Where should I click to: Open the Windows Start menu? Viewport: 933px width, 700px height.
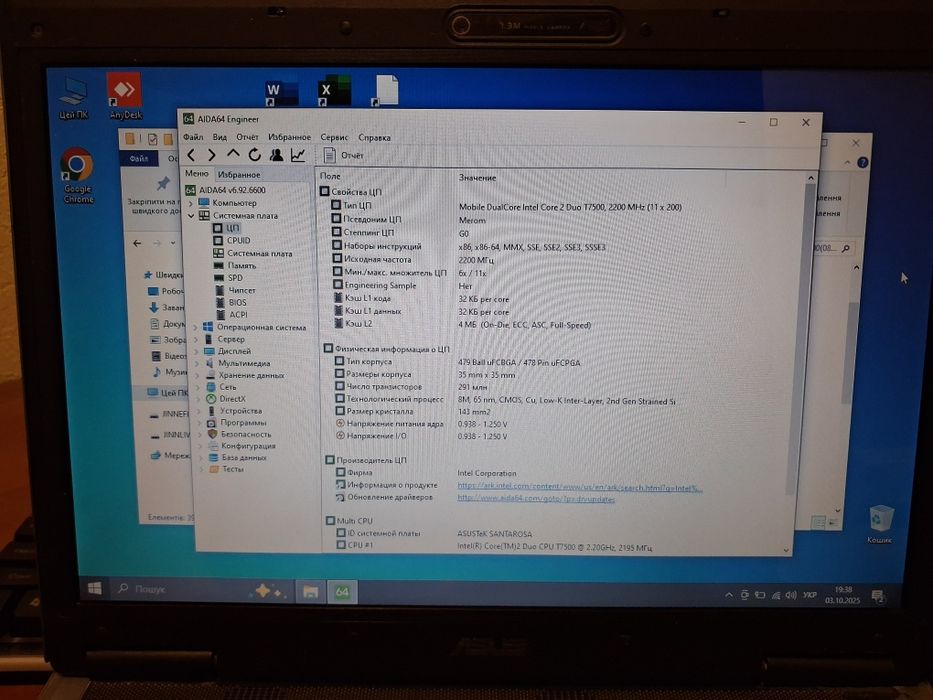(x=95, y=588)
